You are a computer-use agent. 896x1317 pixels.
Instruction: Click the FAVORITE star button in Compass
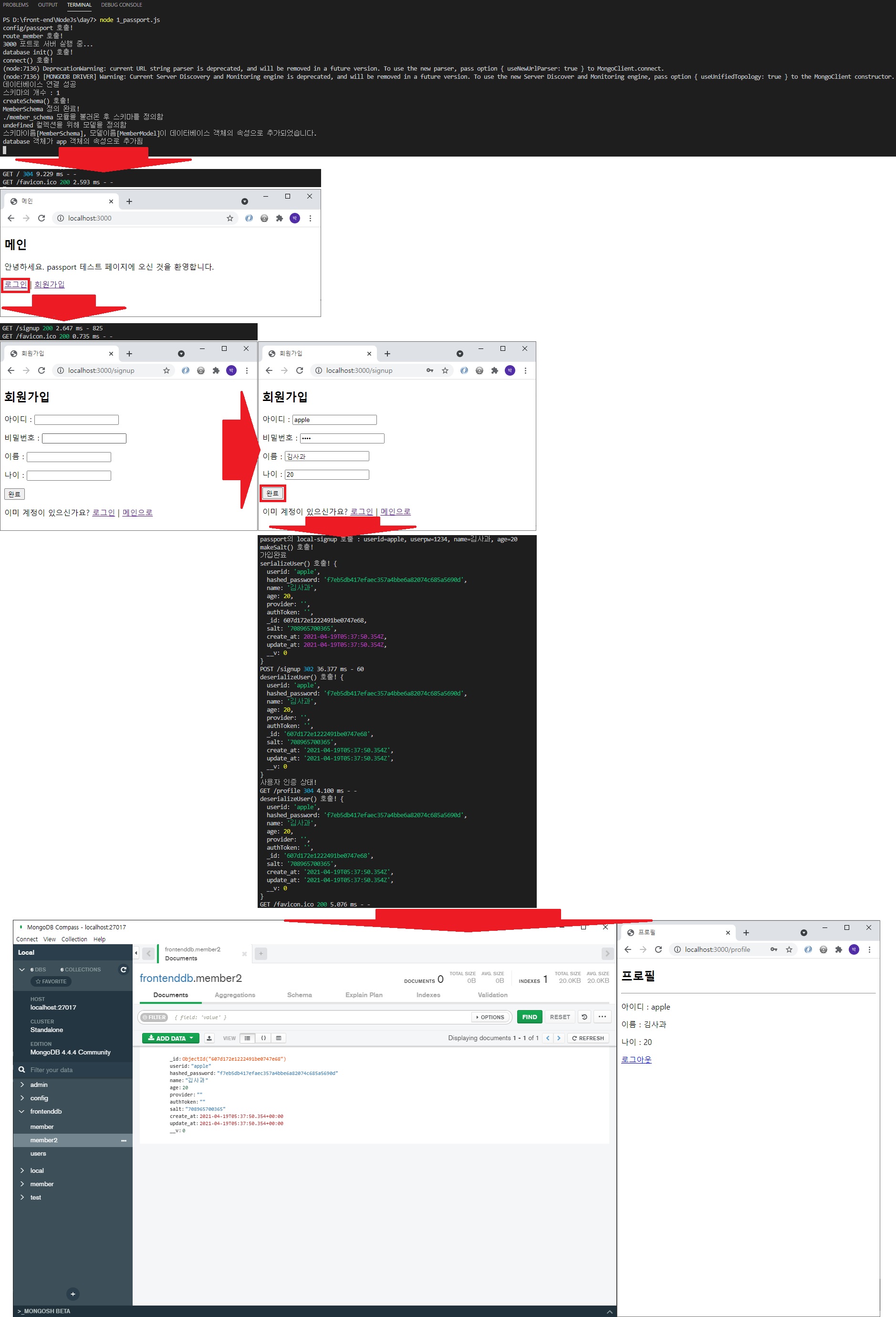pos(51,981)
